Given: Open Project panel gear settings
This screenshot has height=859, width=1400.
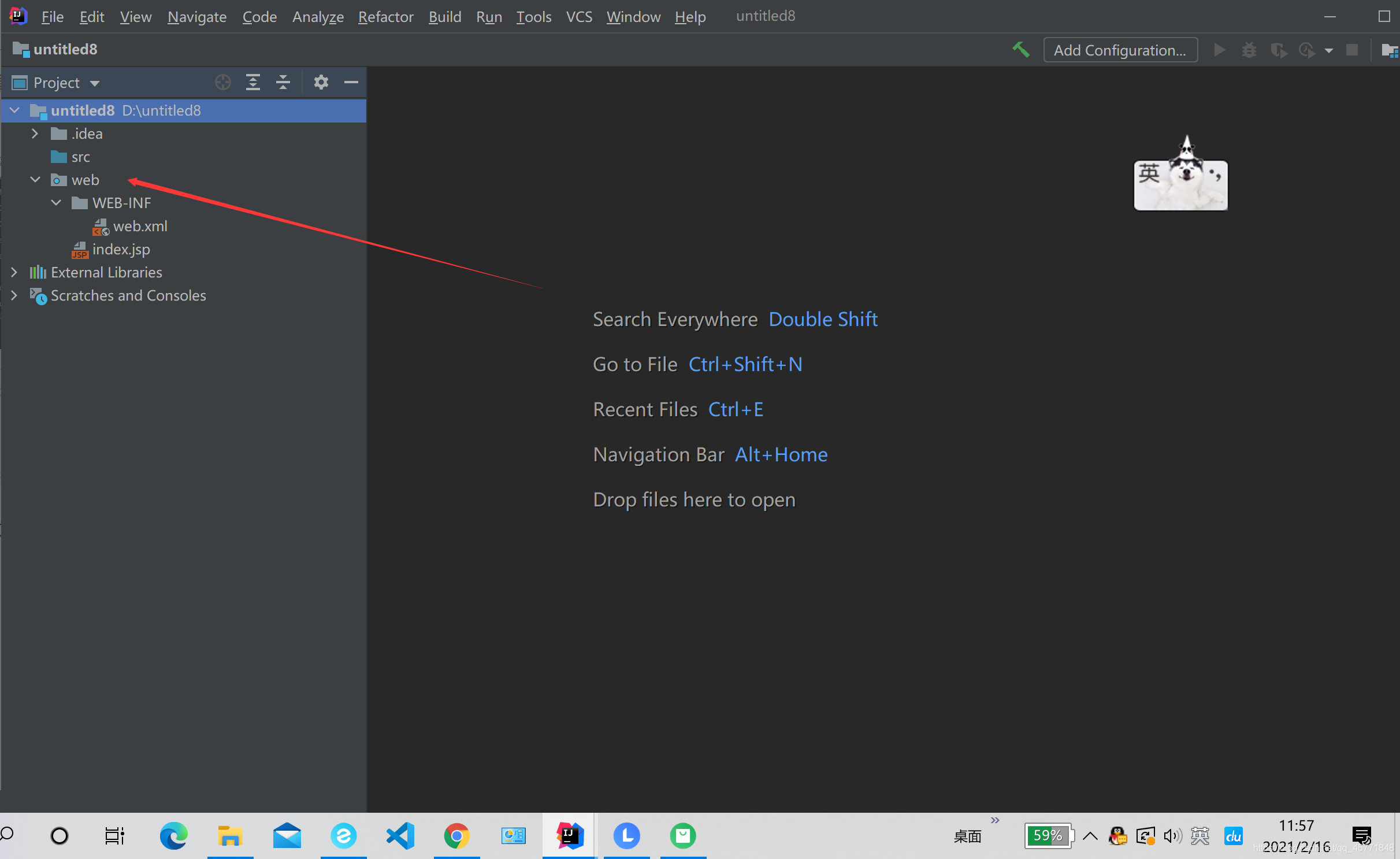Looking at the screenshot, I should click(x=321, y=83).
